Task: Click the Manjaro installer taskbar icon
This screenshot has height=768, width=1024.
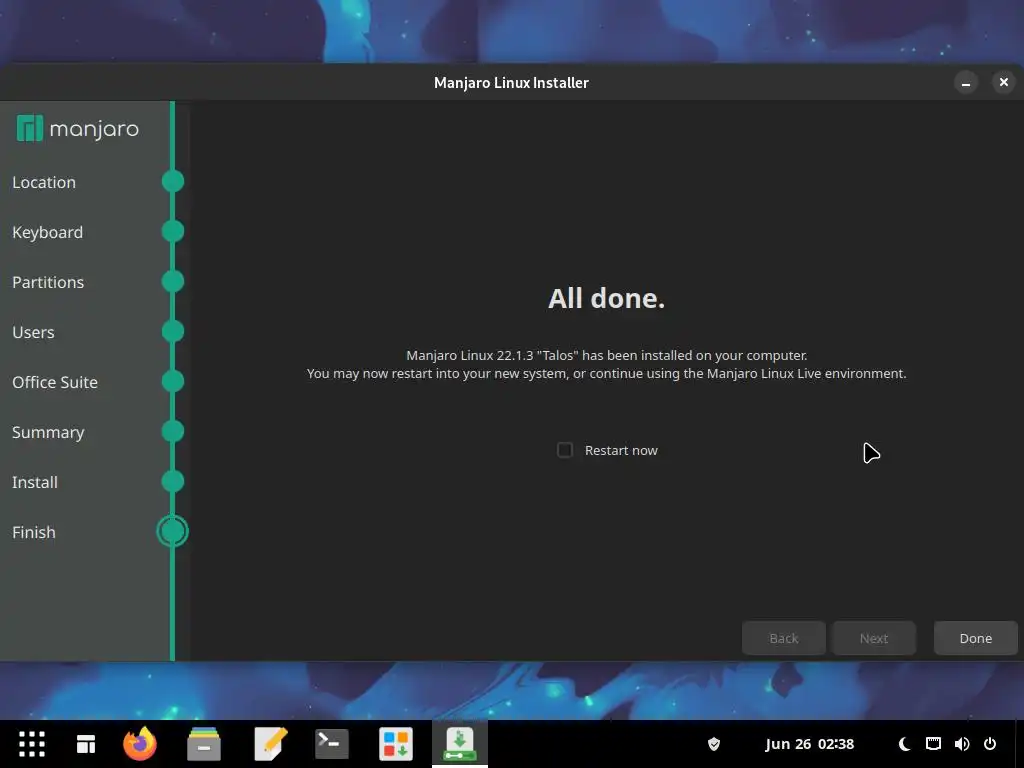Action: (460, 744)
